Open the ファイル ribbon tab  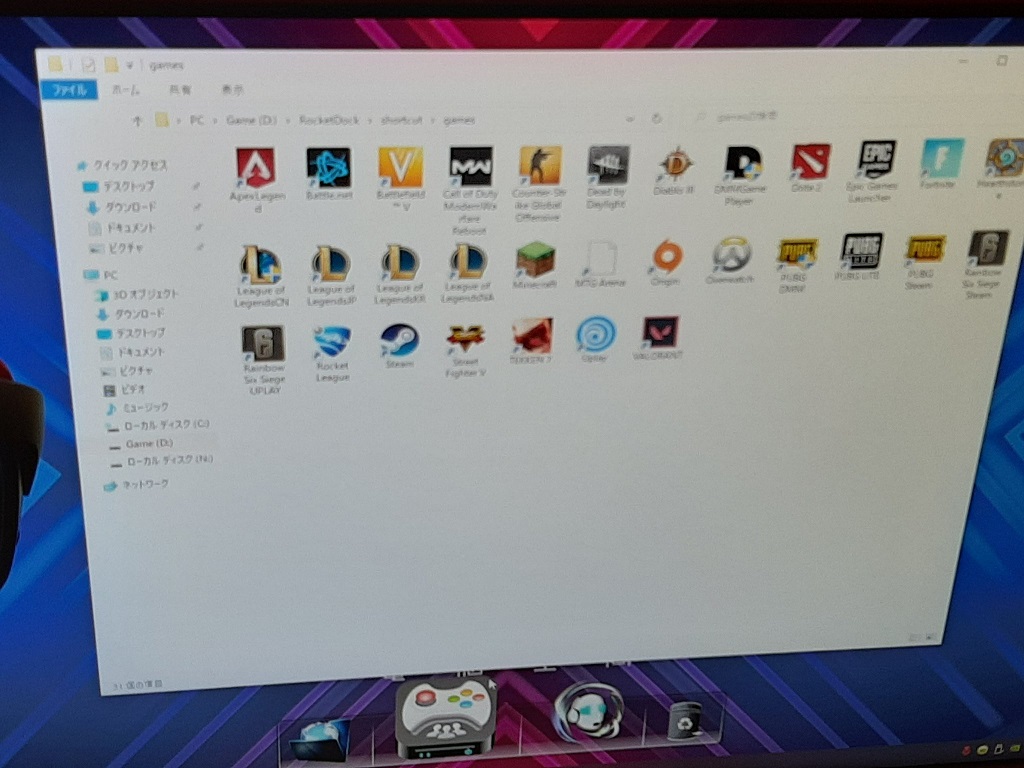click(x=69, y=89)
